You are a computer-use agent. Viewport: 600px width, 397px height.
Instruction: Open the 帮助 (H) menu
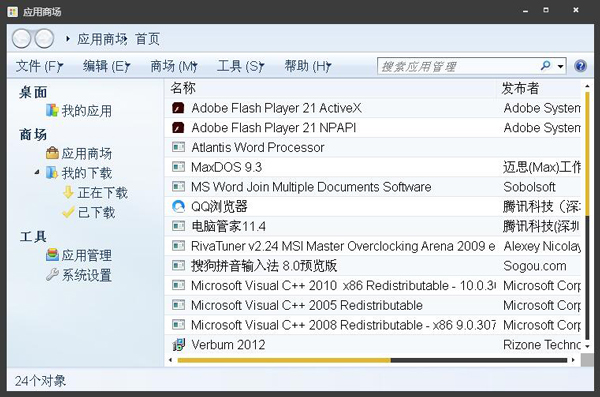[308, 66]
